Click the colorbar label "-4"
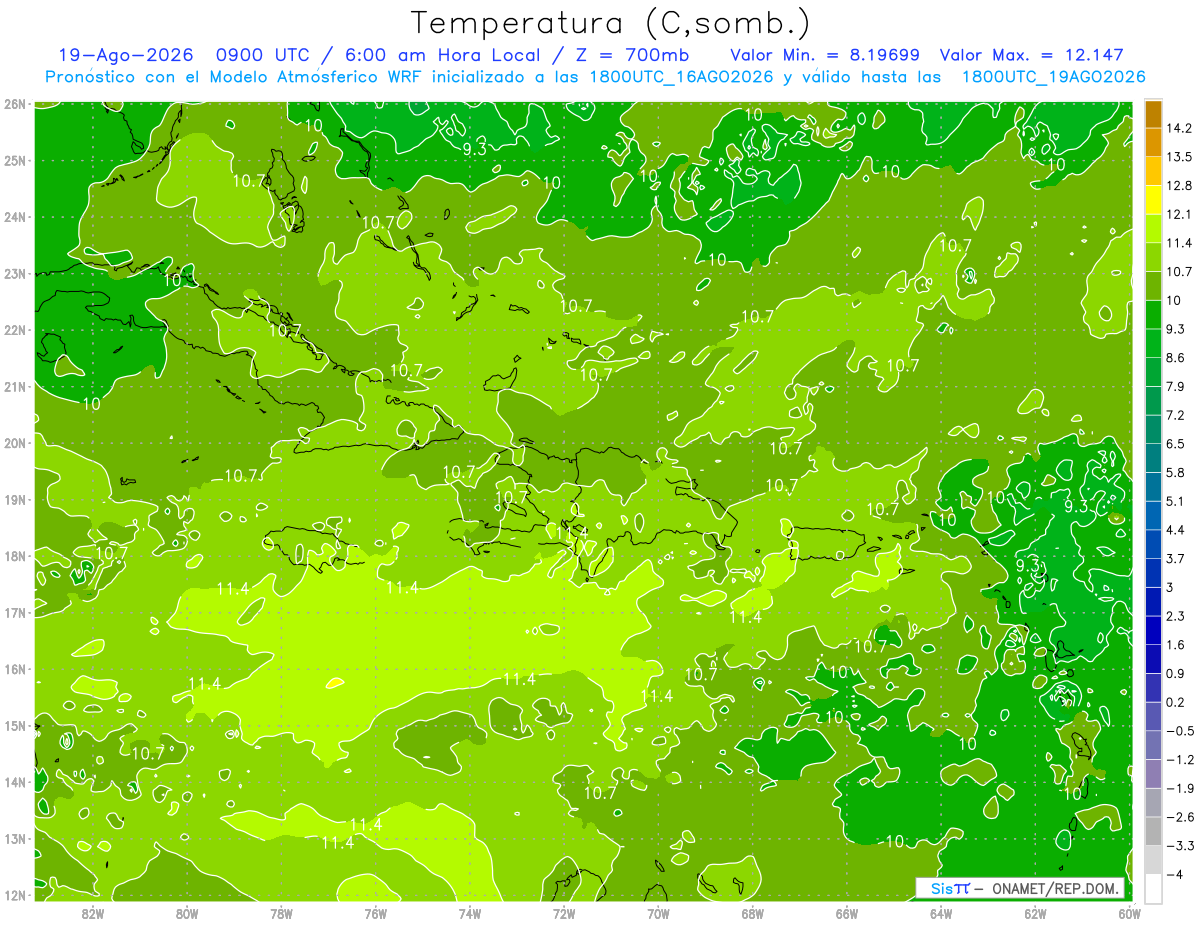The width and height of the screenshot is (1200, 927). [1174, 874]
